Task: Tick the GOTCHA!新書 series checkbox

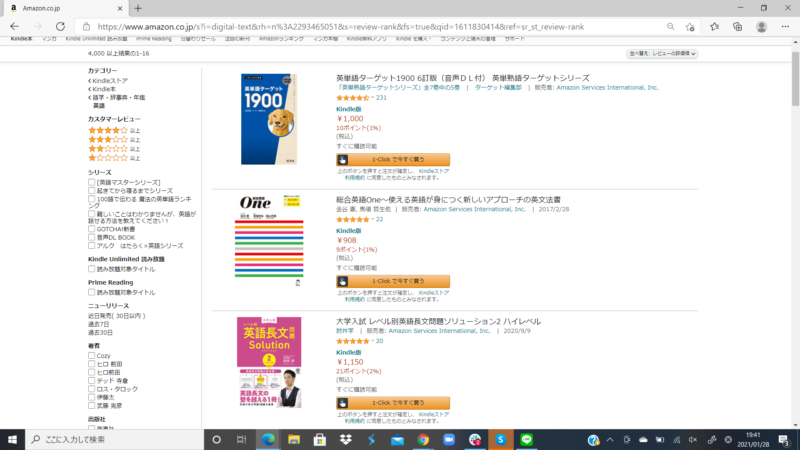Action: (x=91, y=229)
